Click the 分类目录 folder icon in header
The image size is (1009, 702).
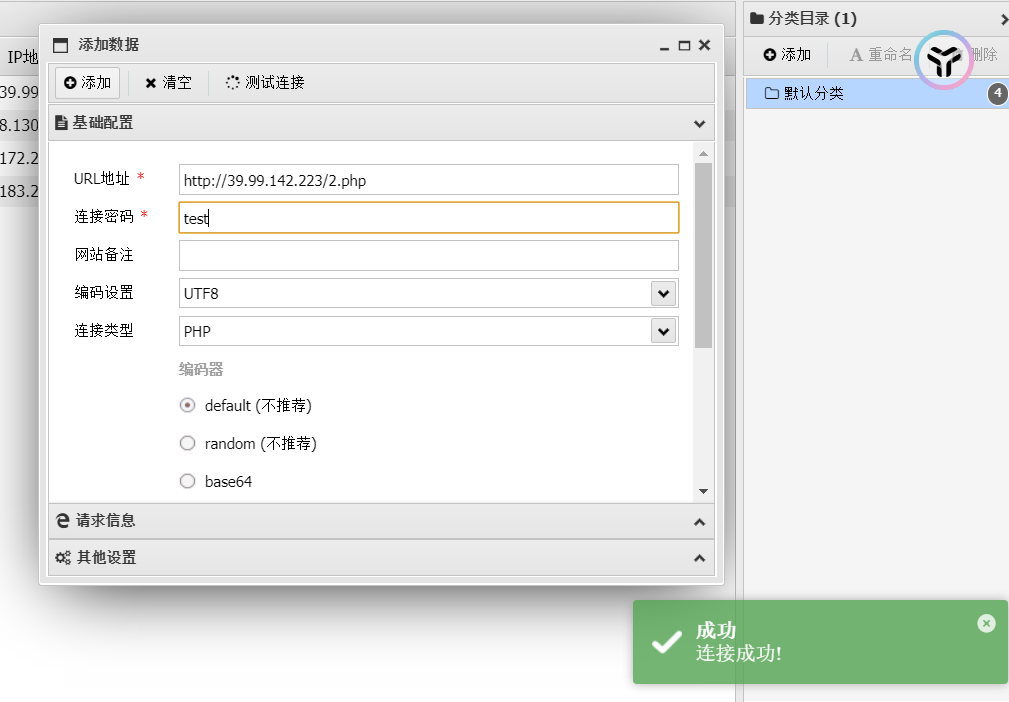point(757,19)
